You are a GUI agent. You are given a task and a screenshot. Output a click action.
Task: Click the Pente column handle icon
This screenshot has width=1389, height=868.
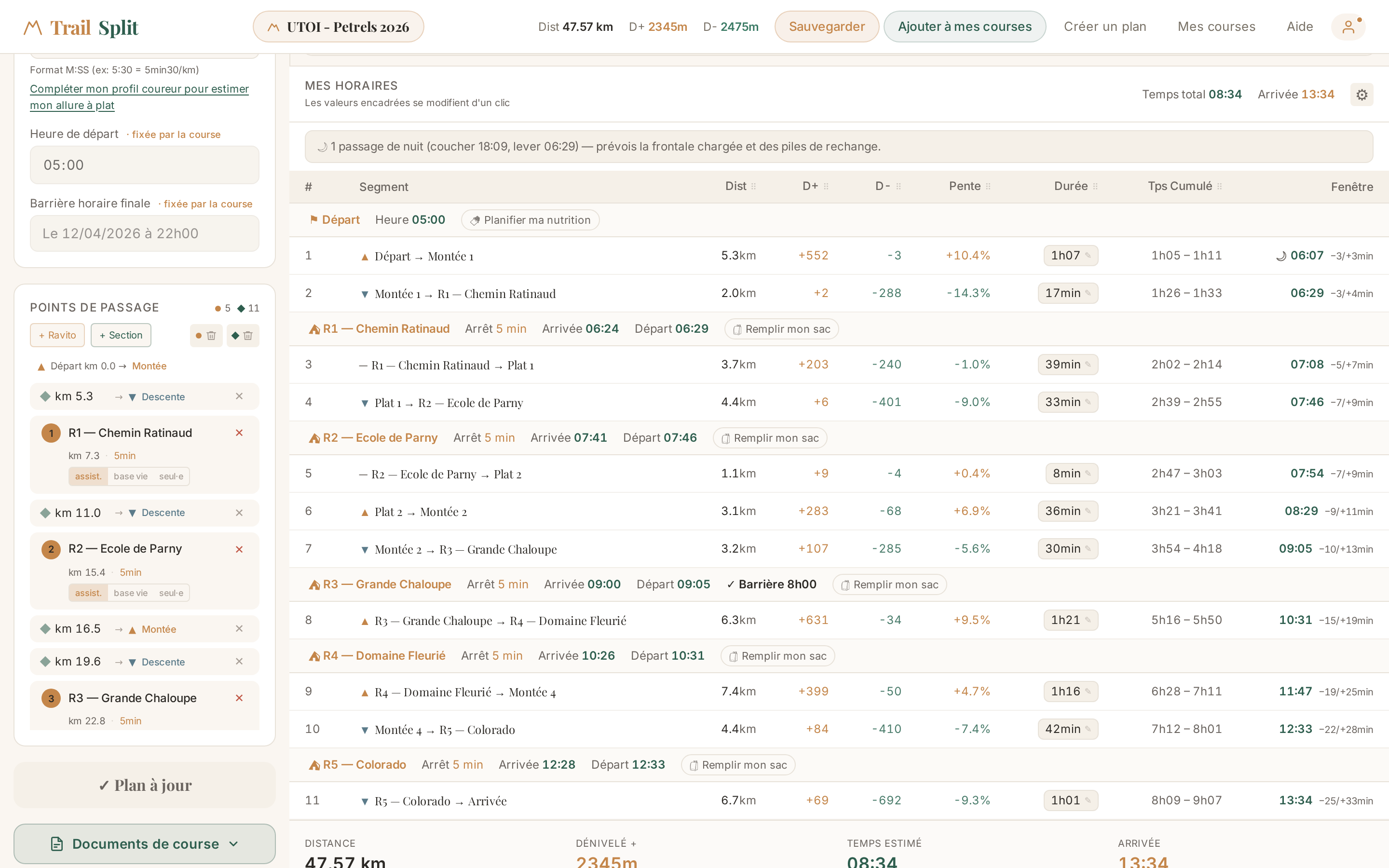point(988,187)
